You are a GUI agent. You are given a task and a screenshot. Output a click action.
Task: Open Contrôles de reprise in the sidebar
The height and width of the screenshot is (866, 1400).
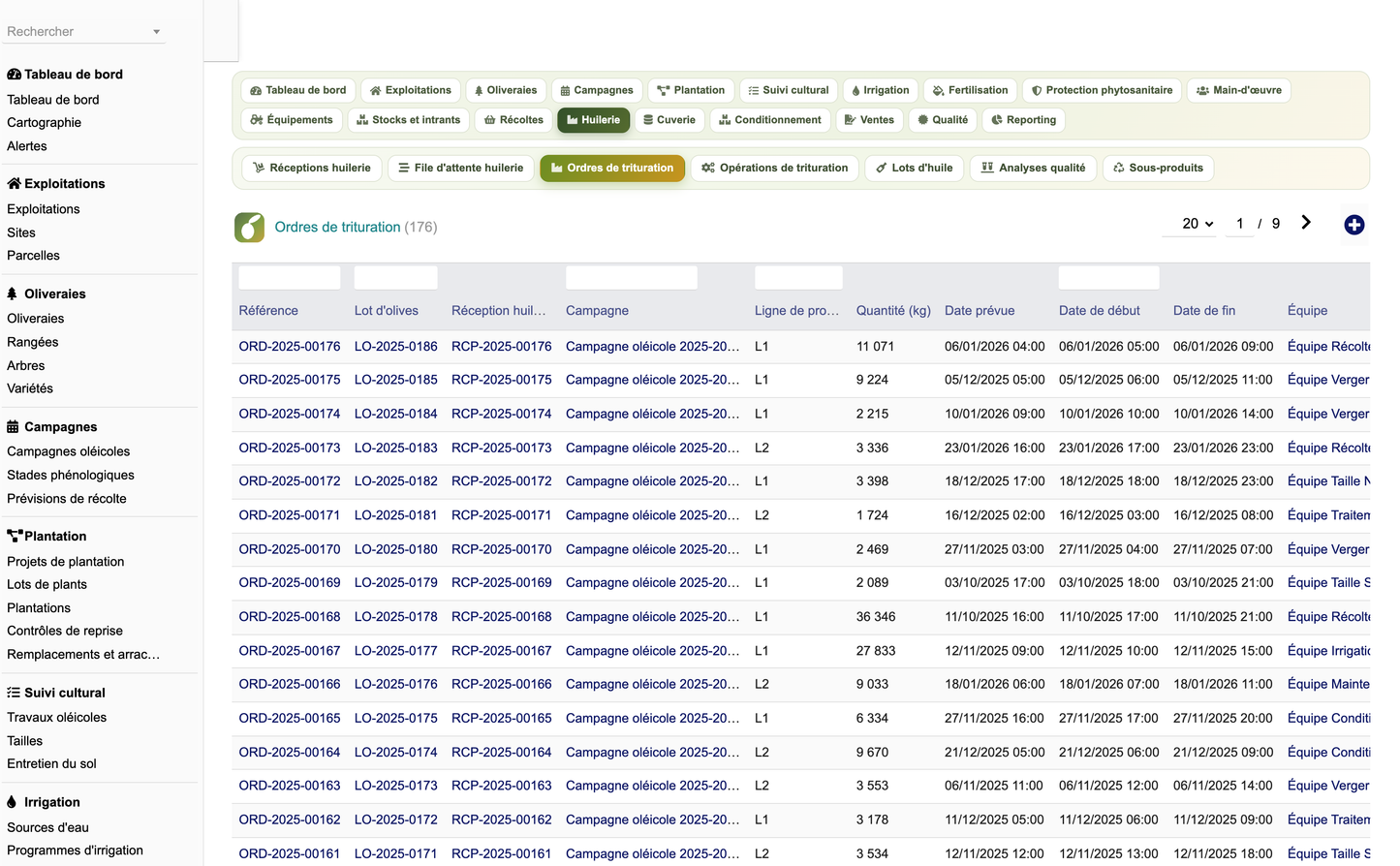[65, 631]
